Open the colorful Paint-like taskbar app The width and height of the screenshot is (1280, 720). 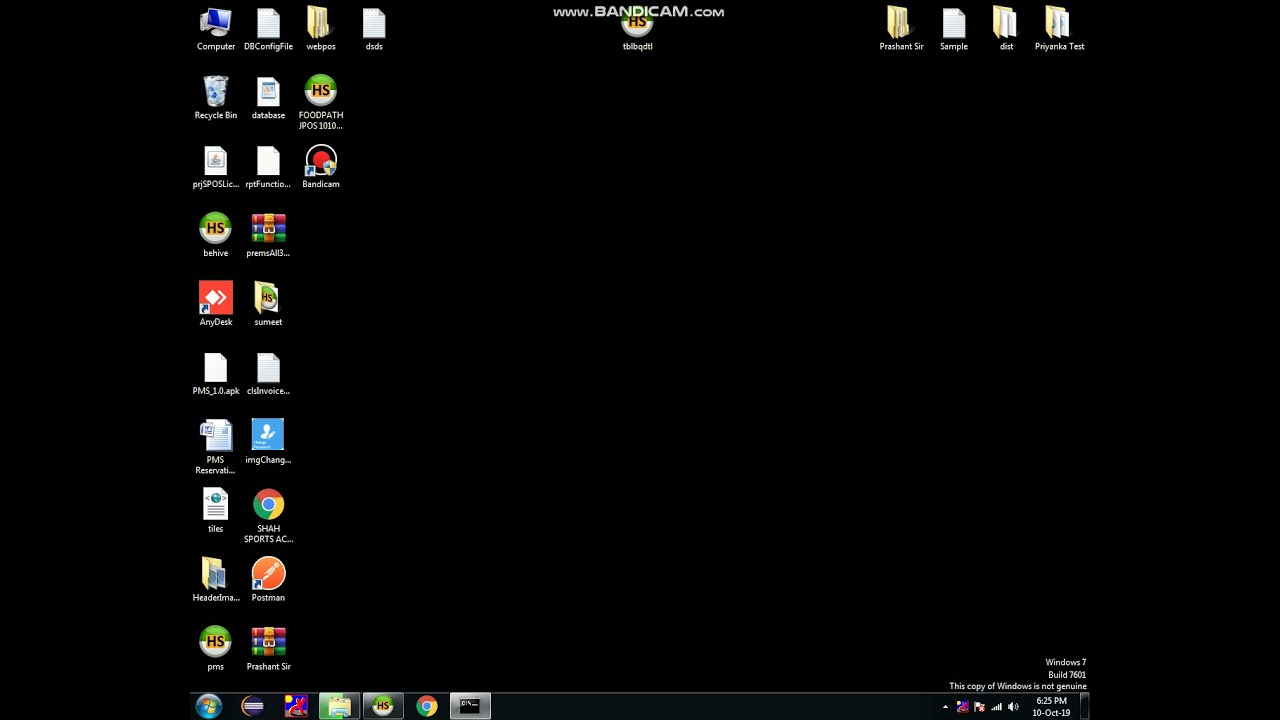pyautogui.click(x=296, y=707)
